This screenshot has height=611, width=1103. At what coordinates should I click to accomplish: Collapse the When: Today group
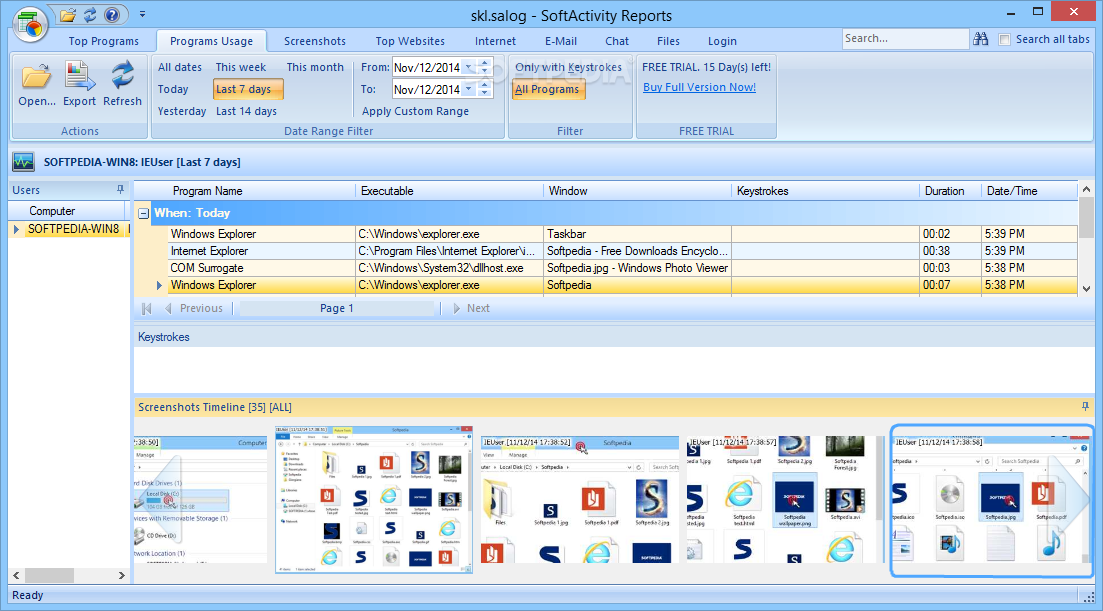144,213
